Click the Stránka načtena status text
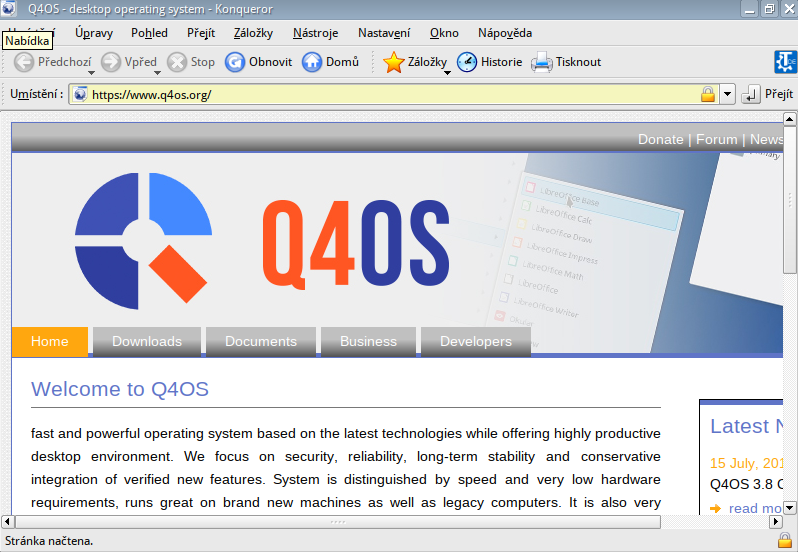 [49, 541]
